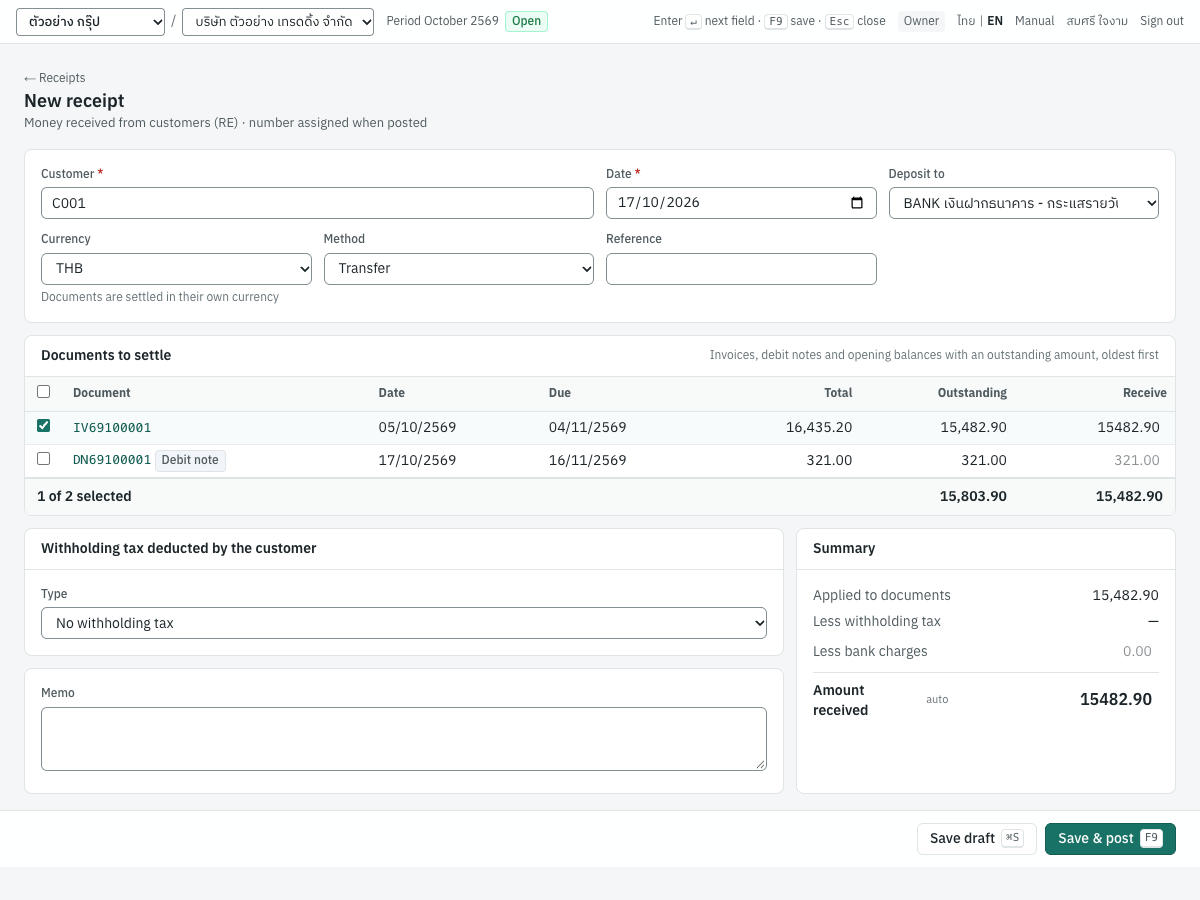
Task: Click the New receipt heading
Action: (x=74, y=101)
